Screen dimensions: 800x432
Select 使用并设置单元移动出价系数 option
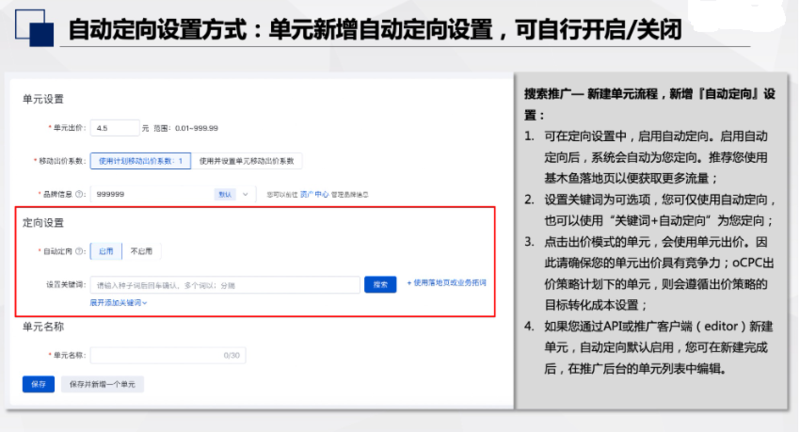pyautogui.click(x=246, y=161)
